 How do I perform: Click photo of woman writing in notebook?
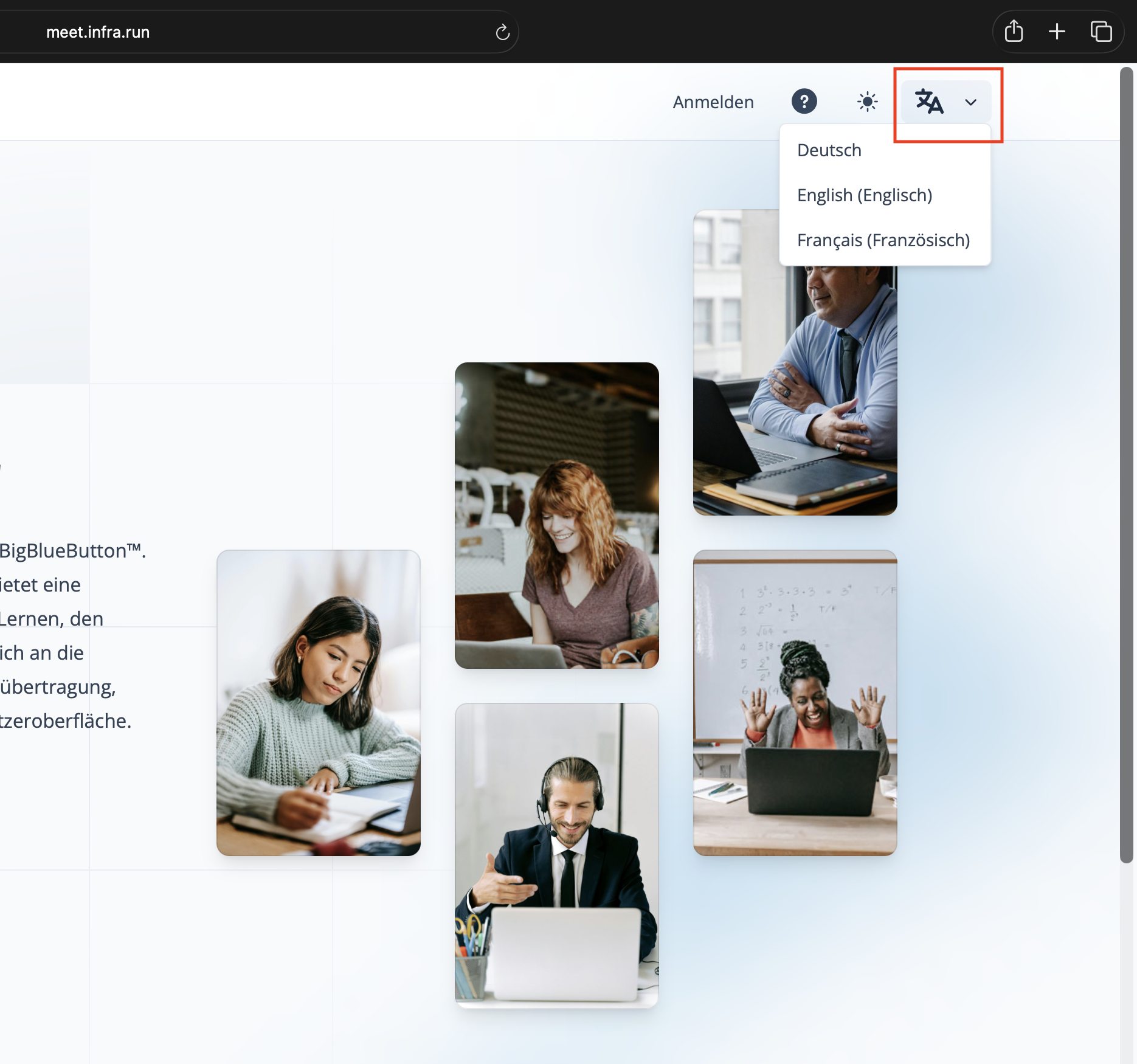(319, 703)
